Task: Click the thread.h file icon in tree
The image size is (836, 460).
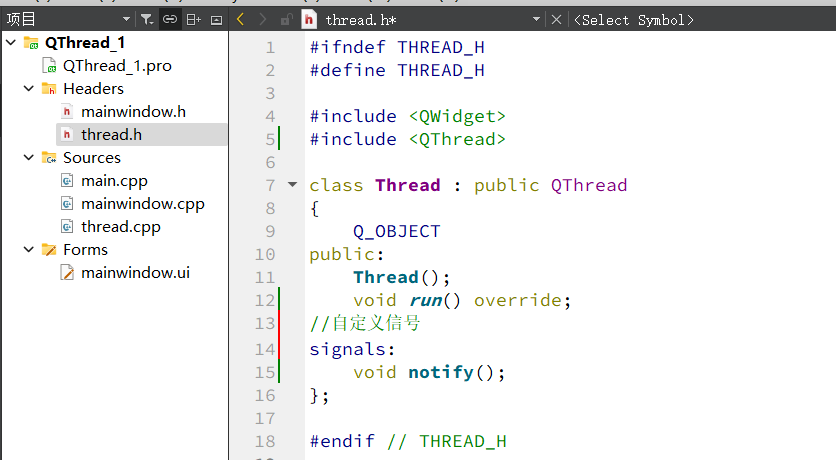Action: (67, 134)
